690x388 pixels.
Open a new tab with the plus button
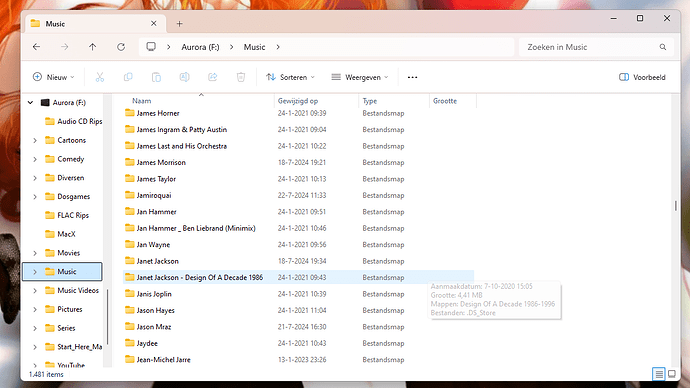click(180, 24)
